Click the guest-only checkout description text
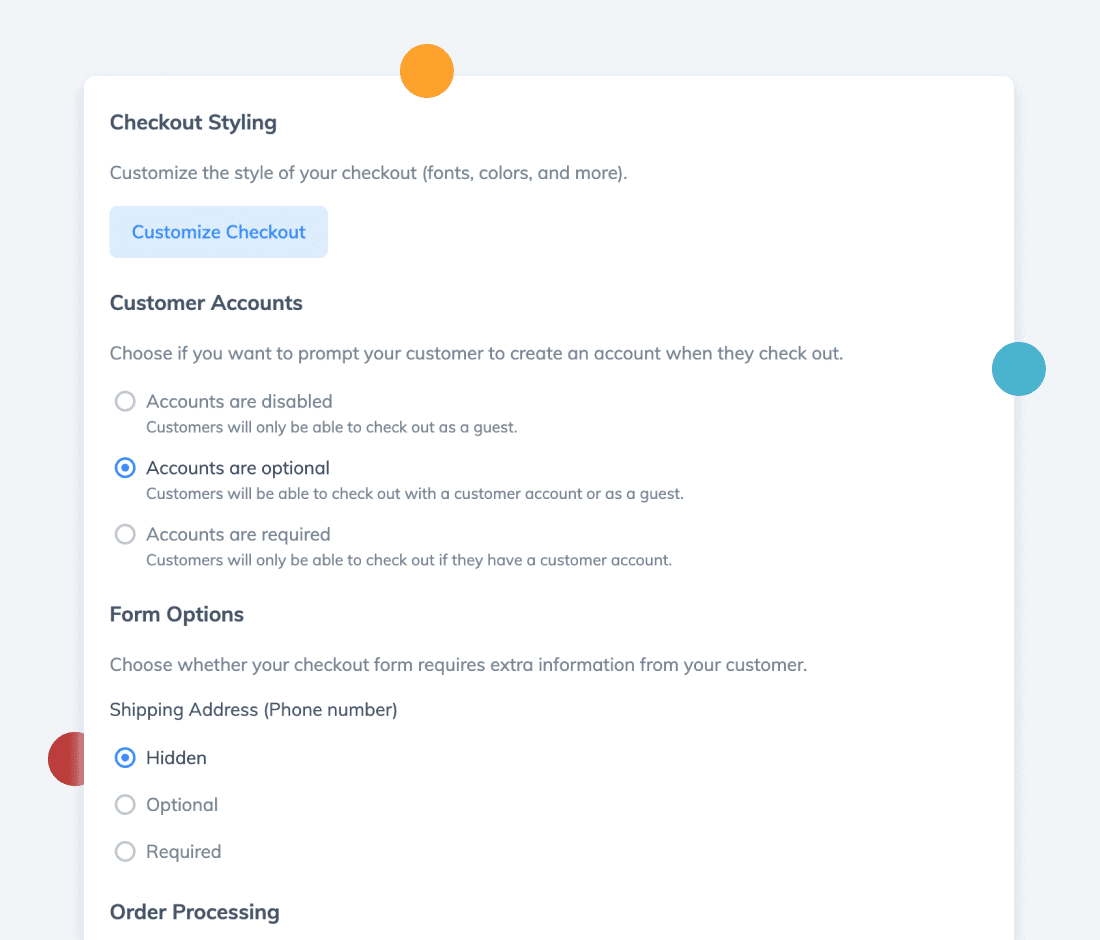This screenshot has height=940, width=1100. pos(331,427)
